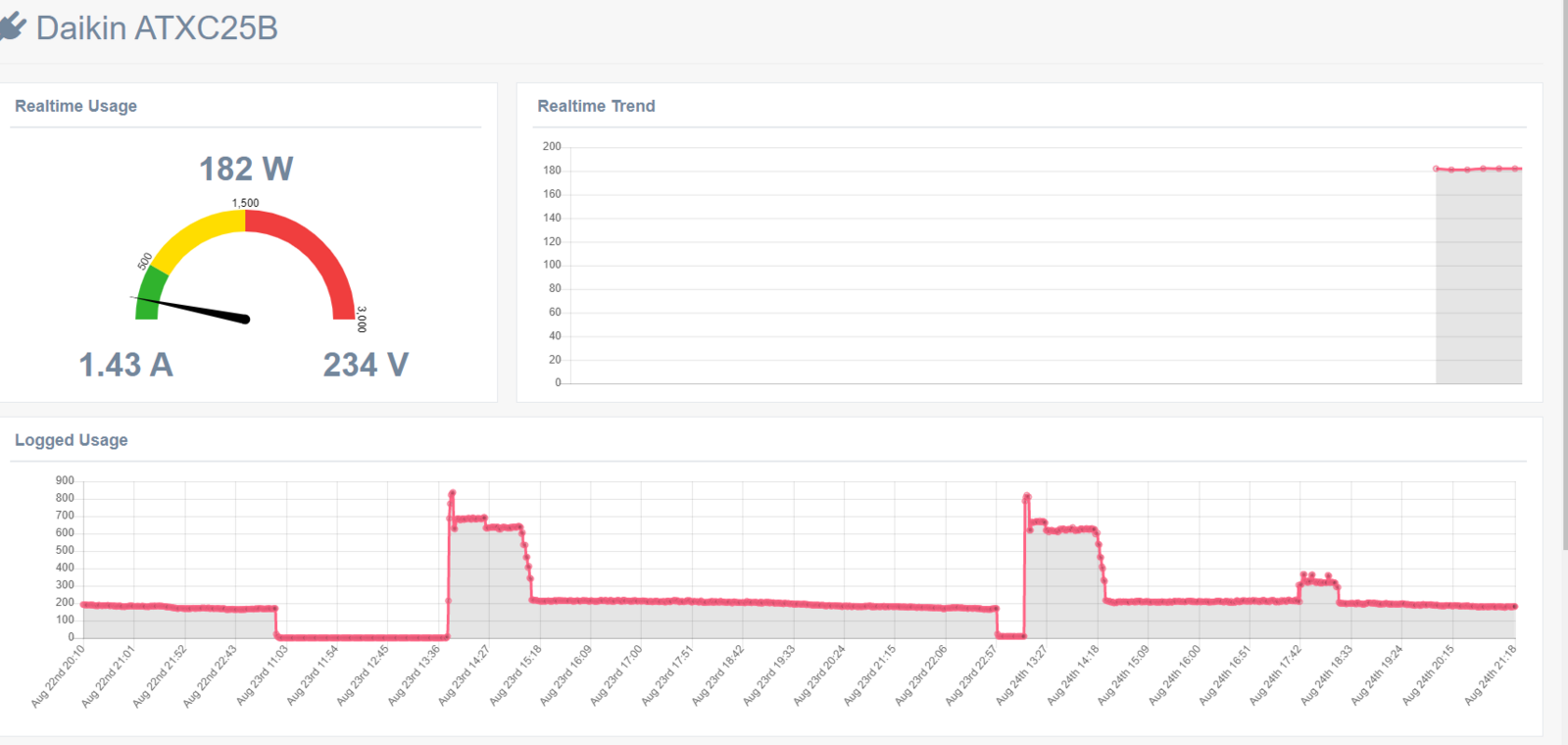Click the black gauge needle
The height and width of the screenshot is (745, 1568).
(191, 308)
